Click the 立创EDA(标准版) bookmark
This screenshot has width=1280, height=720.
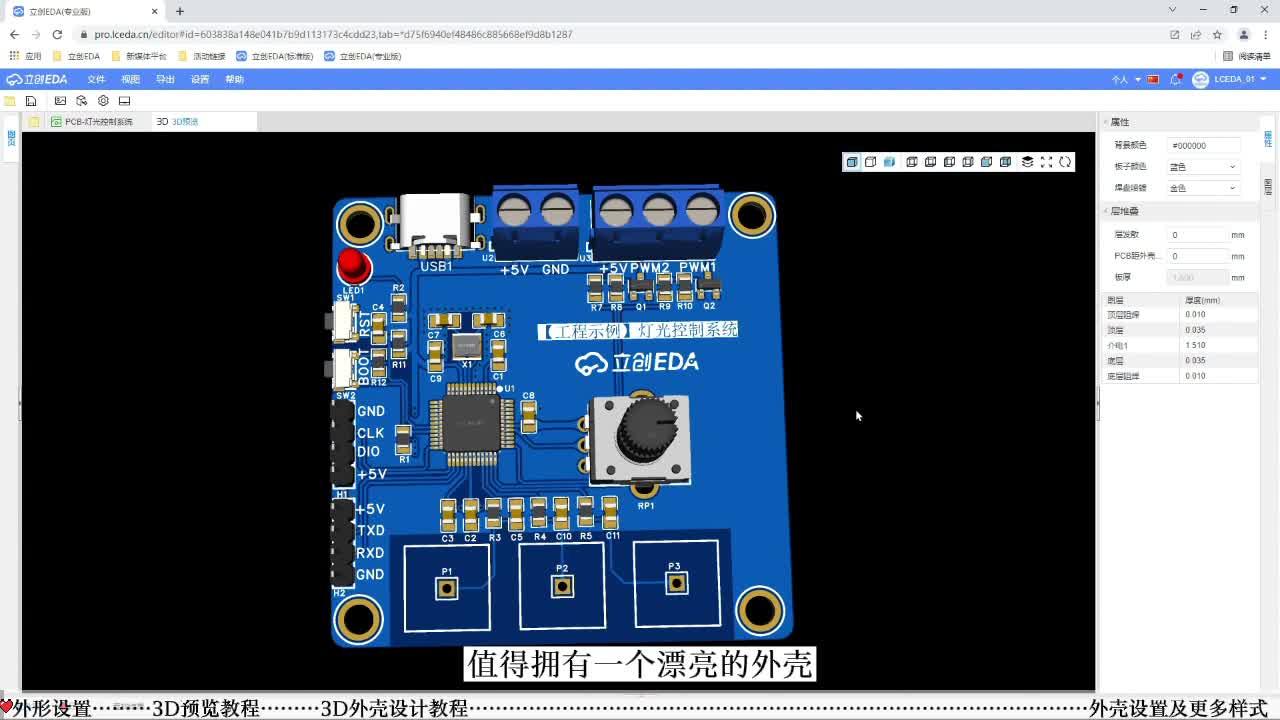(274, 56)
